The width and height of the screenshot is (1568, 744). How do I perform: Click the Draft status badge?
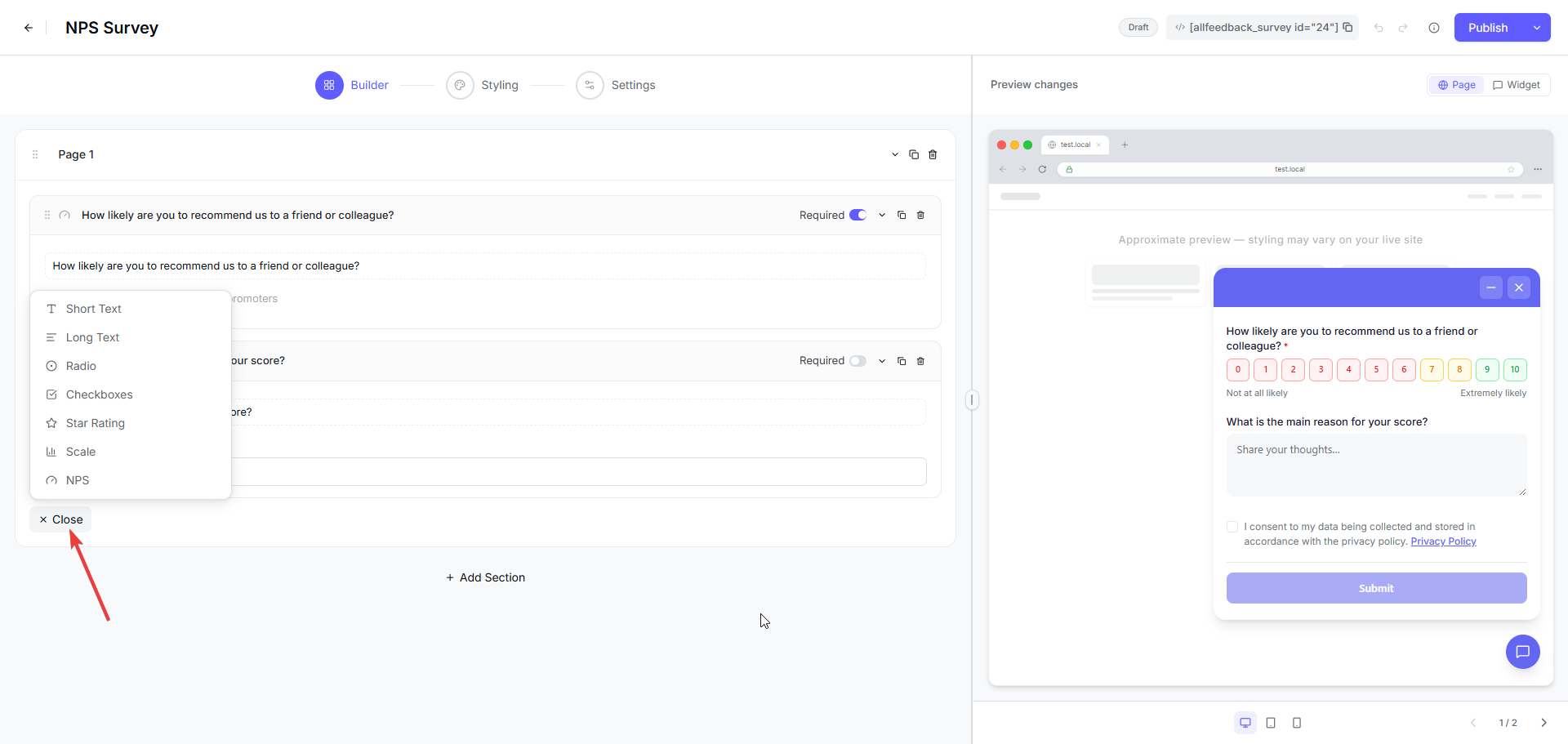point(1138,28)
